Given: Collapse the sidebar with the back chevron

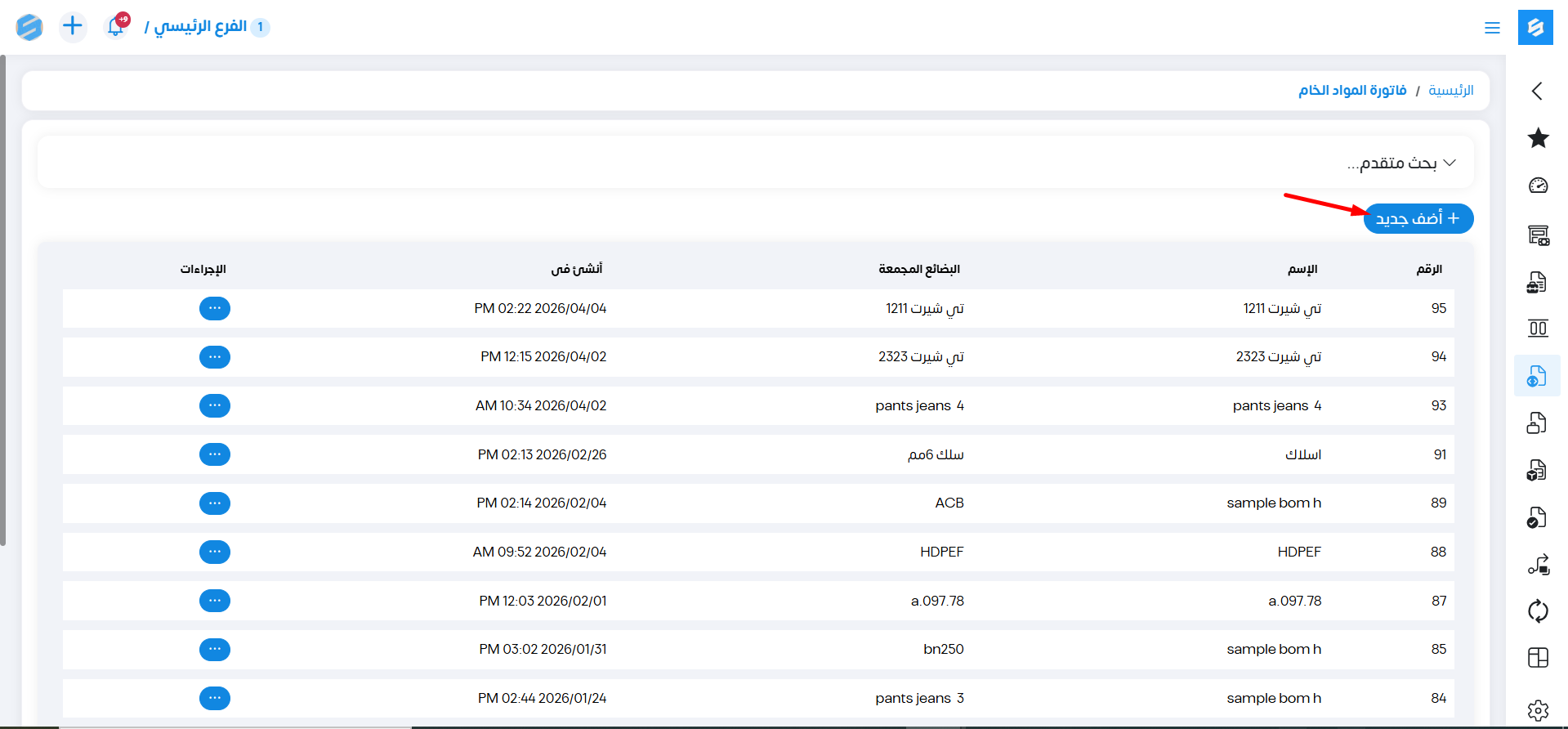Looking at the screenshot, I should (1537, 91).
